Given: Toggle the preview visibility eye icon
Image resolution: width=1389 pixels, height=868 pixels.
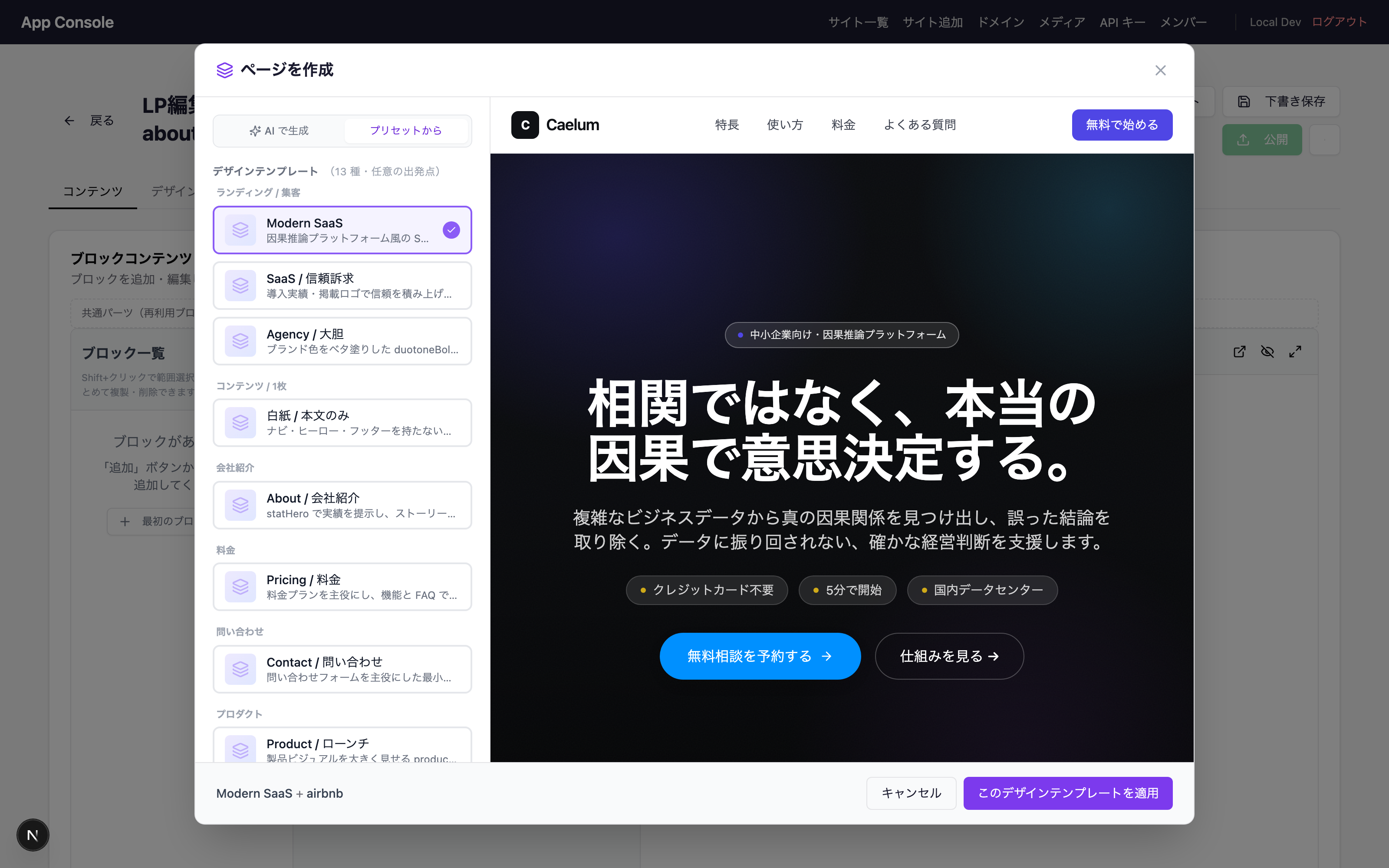Looking at the screenshot, I should coord(1267,352).
